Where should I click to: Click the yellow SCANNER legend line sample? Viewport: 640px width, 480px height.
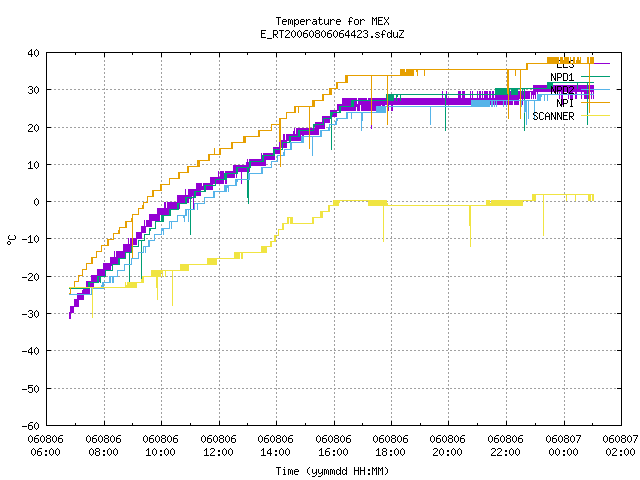(595, 116)
